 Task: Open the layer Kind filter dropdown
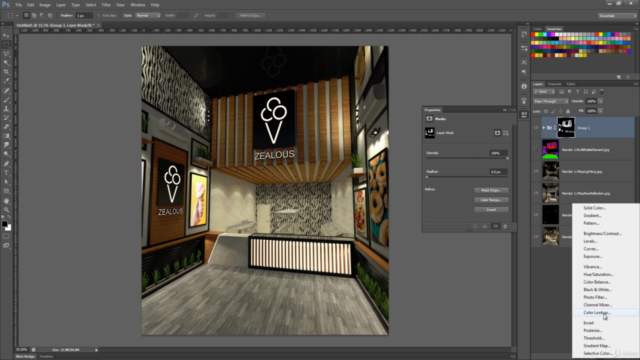coord(544,92)
